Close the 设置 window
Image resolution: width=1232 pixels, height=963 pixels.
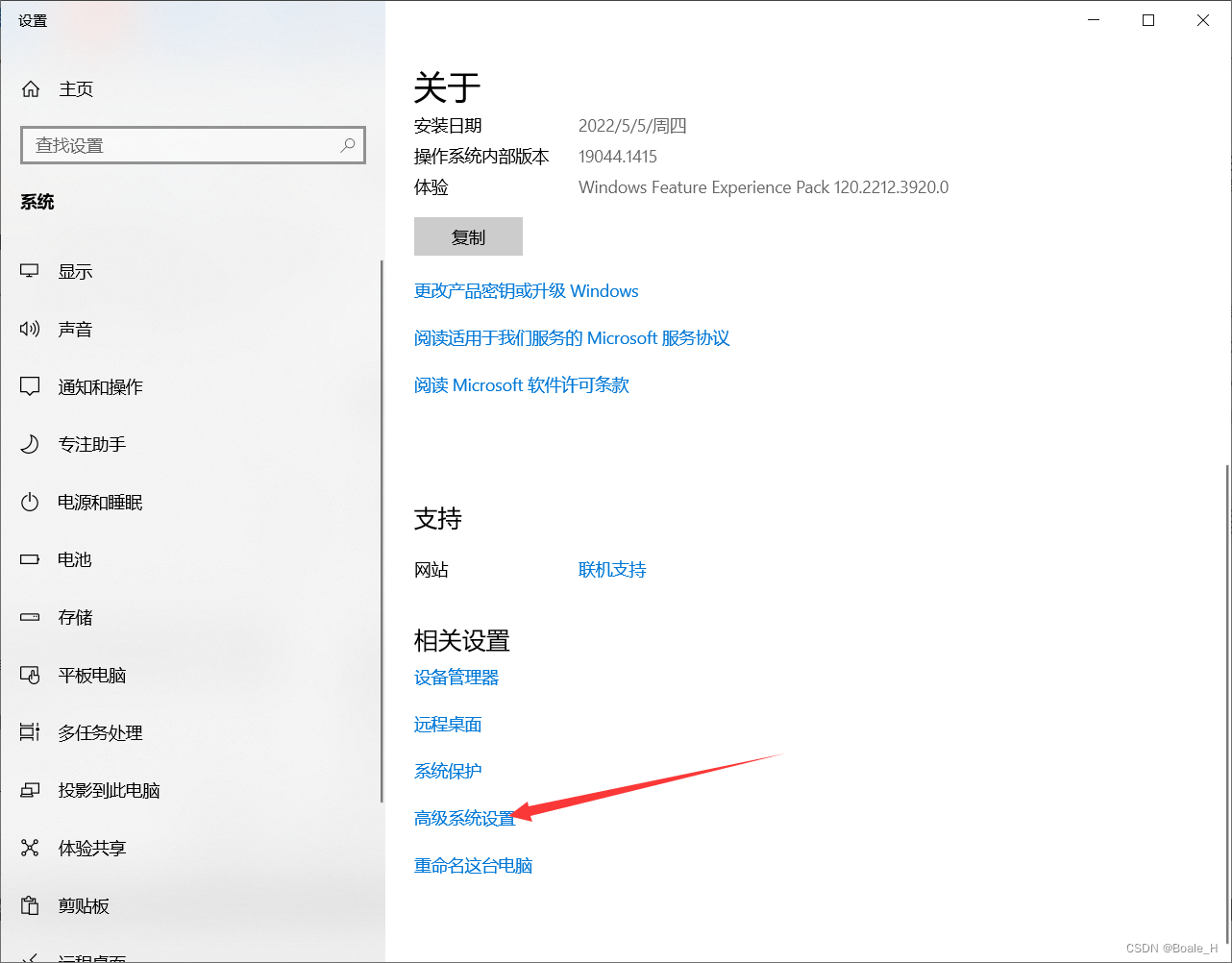coord(1203,20)
